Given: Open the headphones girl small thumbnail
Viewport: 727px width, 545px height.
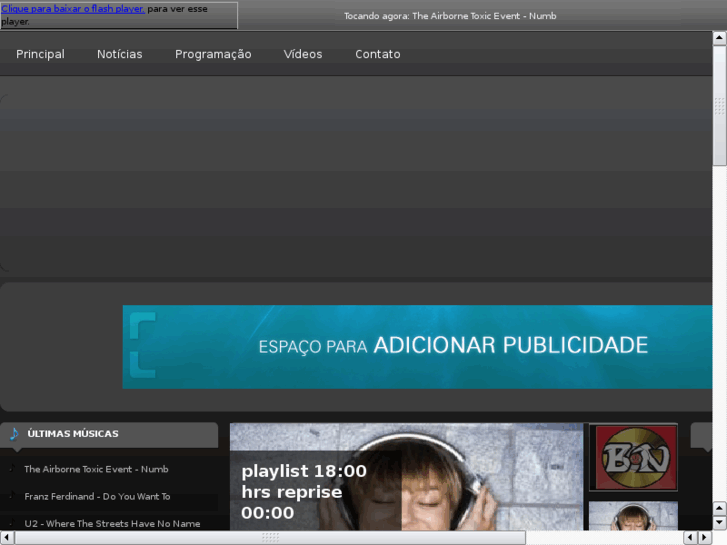Looking at the screenshot, I should tap(633, 516).
